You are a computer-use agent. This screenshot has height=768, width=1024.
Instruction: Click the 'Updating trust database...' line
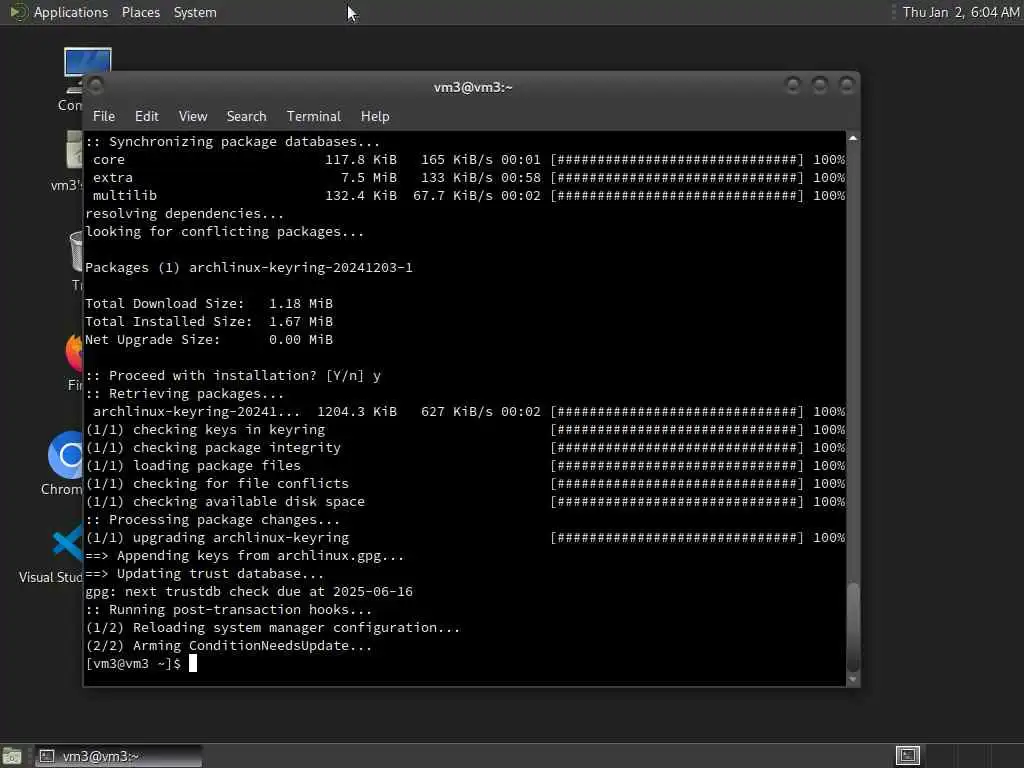[x=204, y=573]
